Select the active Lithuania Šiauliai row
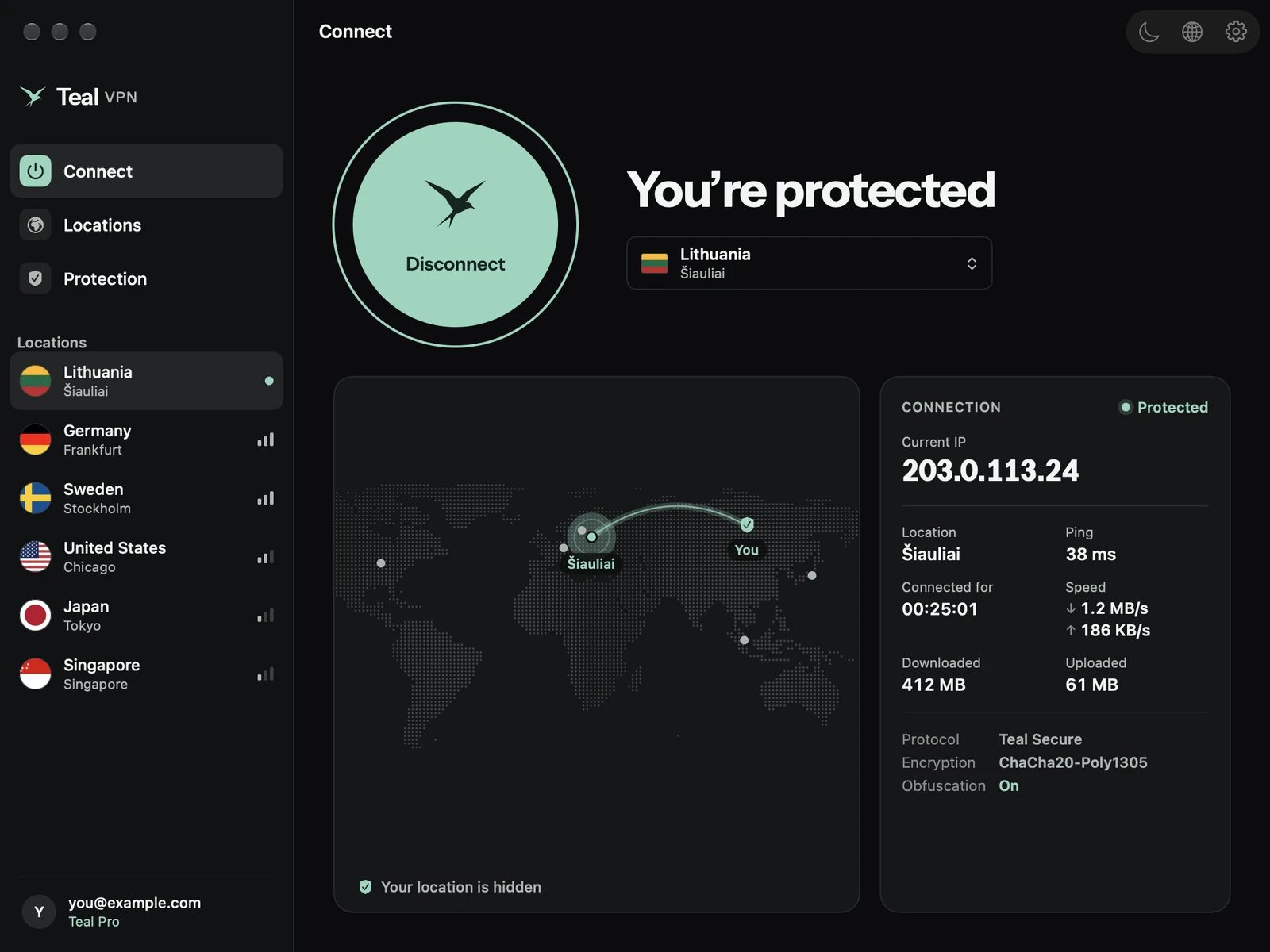 146,381
